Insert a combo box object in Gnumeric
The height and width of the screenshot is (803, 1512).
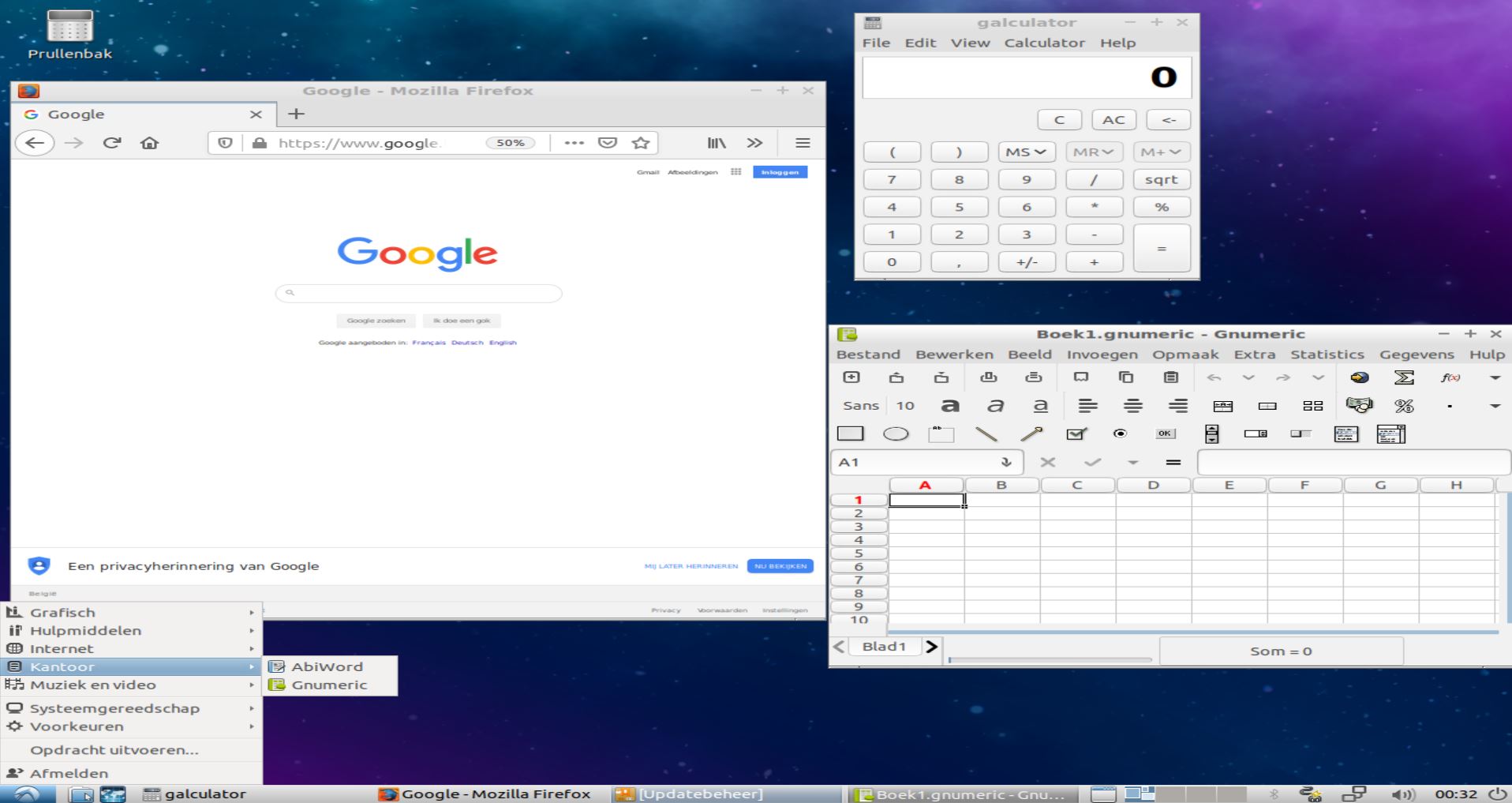tap(1391, 433)
